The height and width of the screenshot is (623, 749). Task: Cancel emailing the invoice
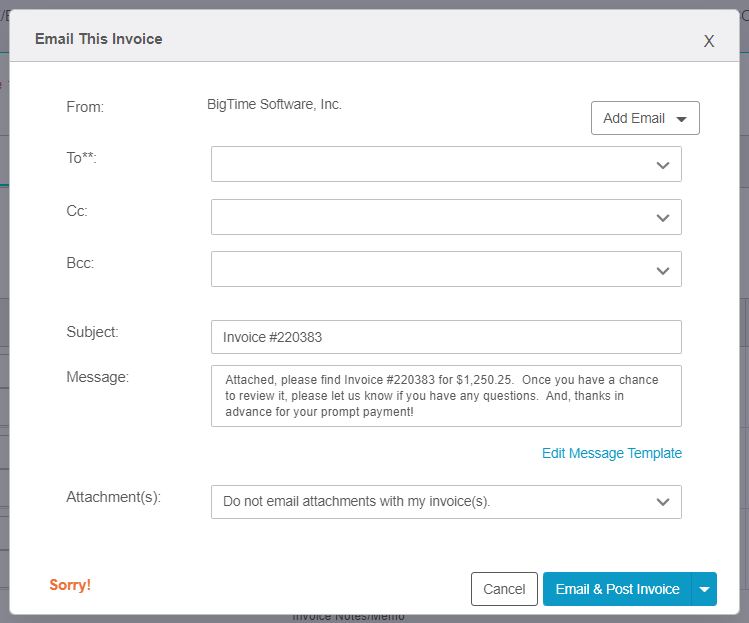pyautogui.click(x=504, y=589)
